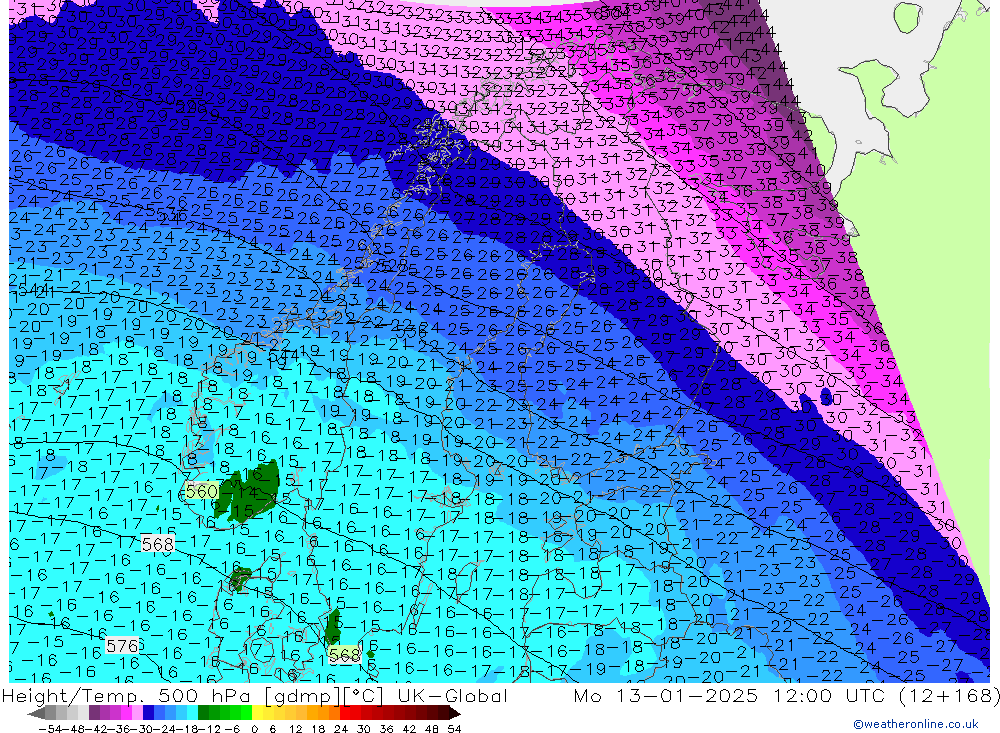Viewport: 1000px width, 733px height.
Task: Click the '54' maximum scale value label
Action: [454, 729]
